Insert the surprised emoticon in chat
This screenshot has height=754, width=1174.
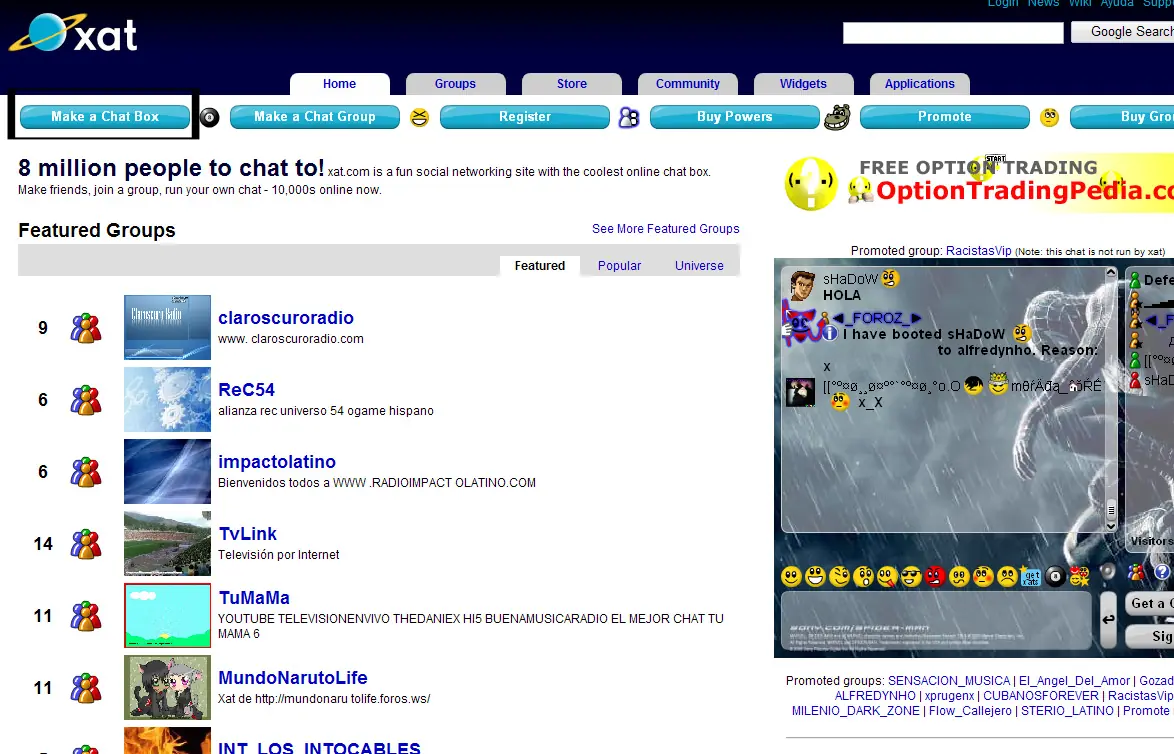click(863, 576)
